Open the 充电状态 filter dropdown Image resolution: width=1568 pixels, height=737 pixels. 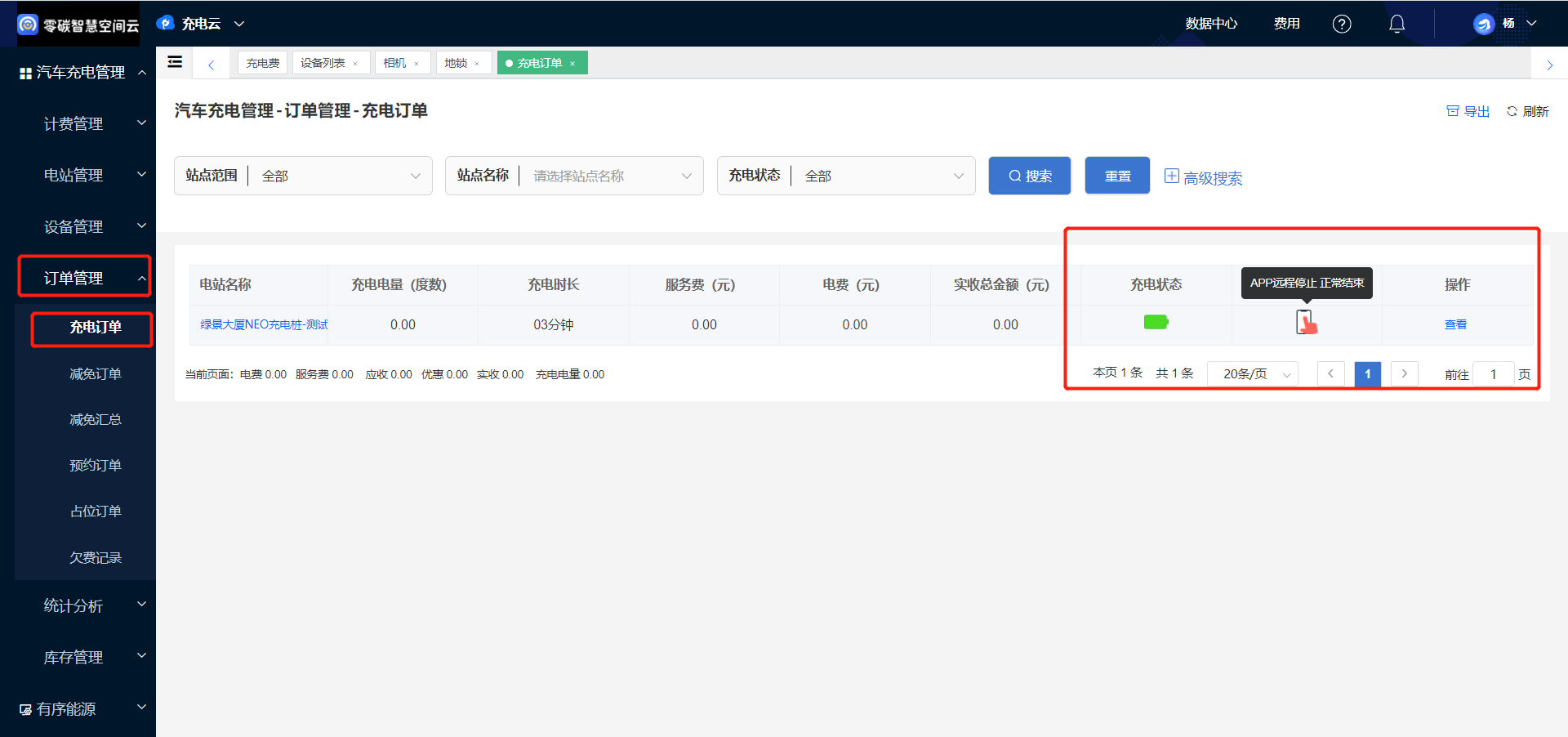(x=846, y=176)
